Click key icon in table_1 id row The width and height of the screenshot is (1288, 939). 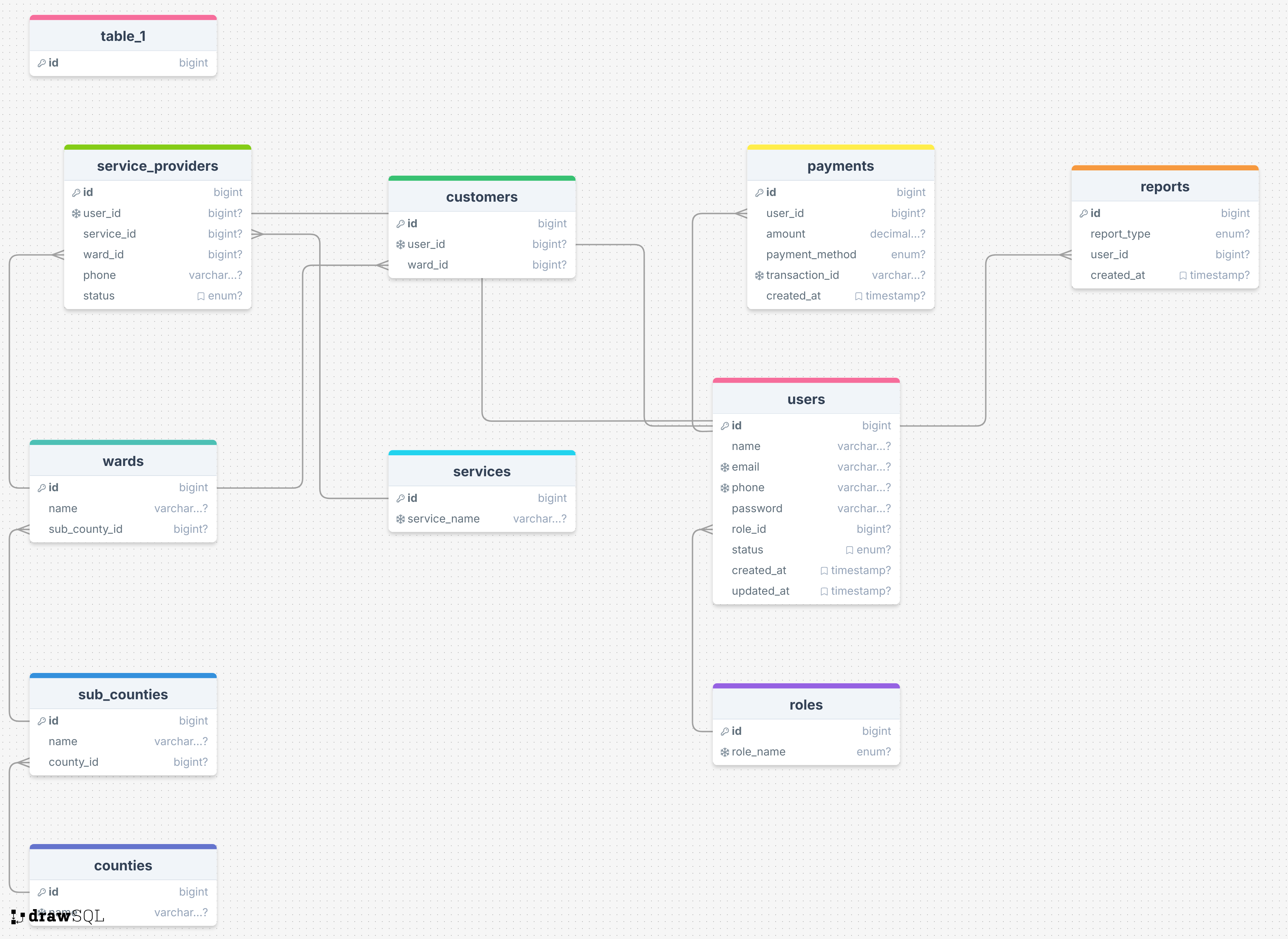[42, 63]
